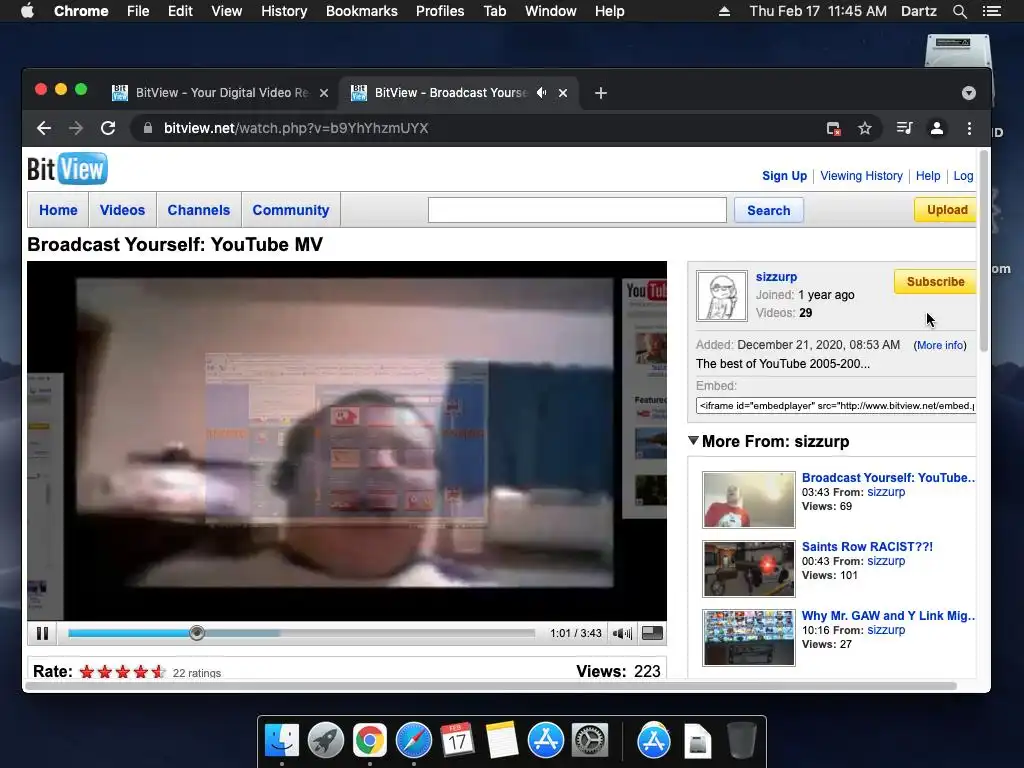Collapse the More From: sizzurp section
The height and width of the screenshot is (768, 1024).
click(x=694, y=441)
